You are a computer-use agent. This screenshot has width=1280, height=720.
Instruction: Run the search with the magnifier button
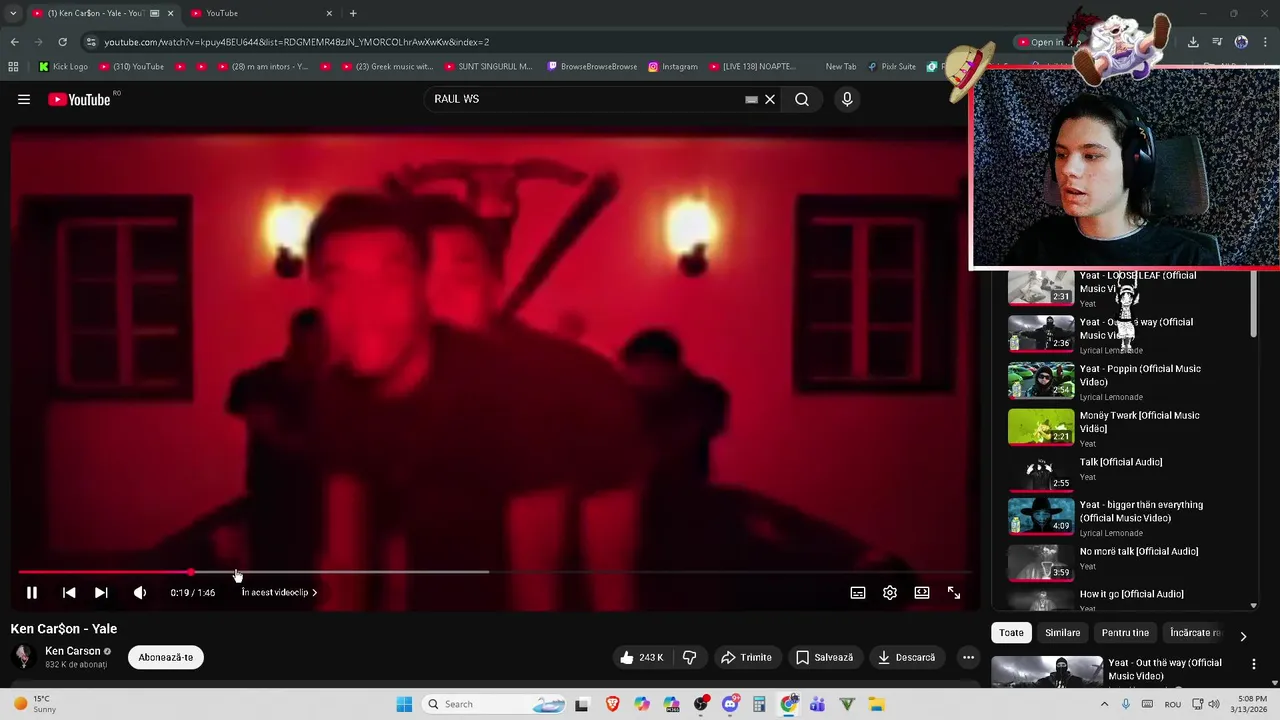(x=802, y=99)
